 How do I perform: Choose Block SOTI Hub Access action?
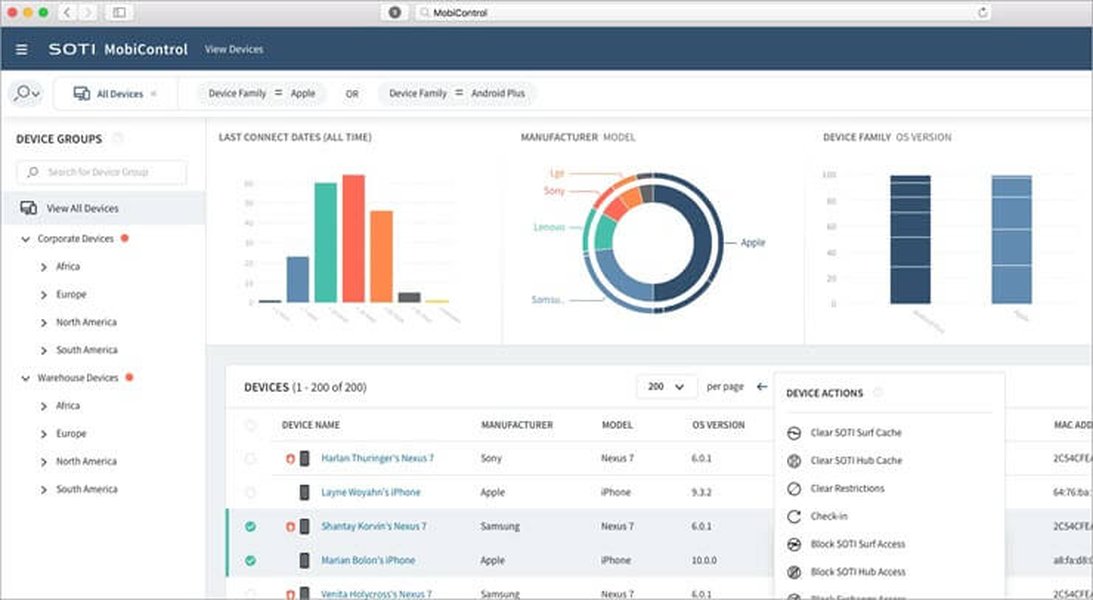tap(857, 572)
